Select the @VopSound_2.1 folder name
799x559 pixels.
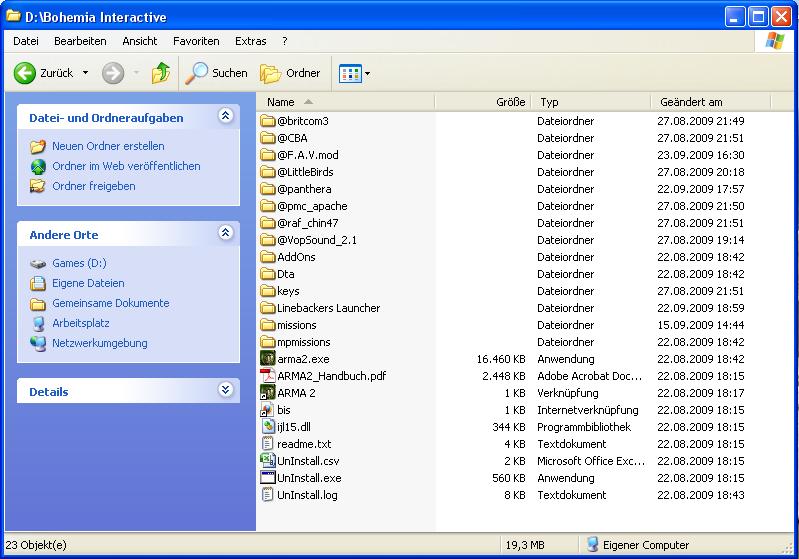point(317,240)
